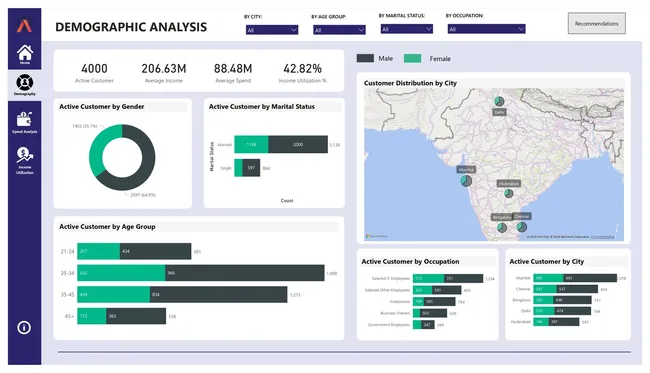Viewport: 650px width, 373px height.
Task: Click the 206.63M Average Income value
Action: pos(164,68)
